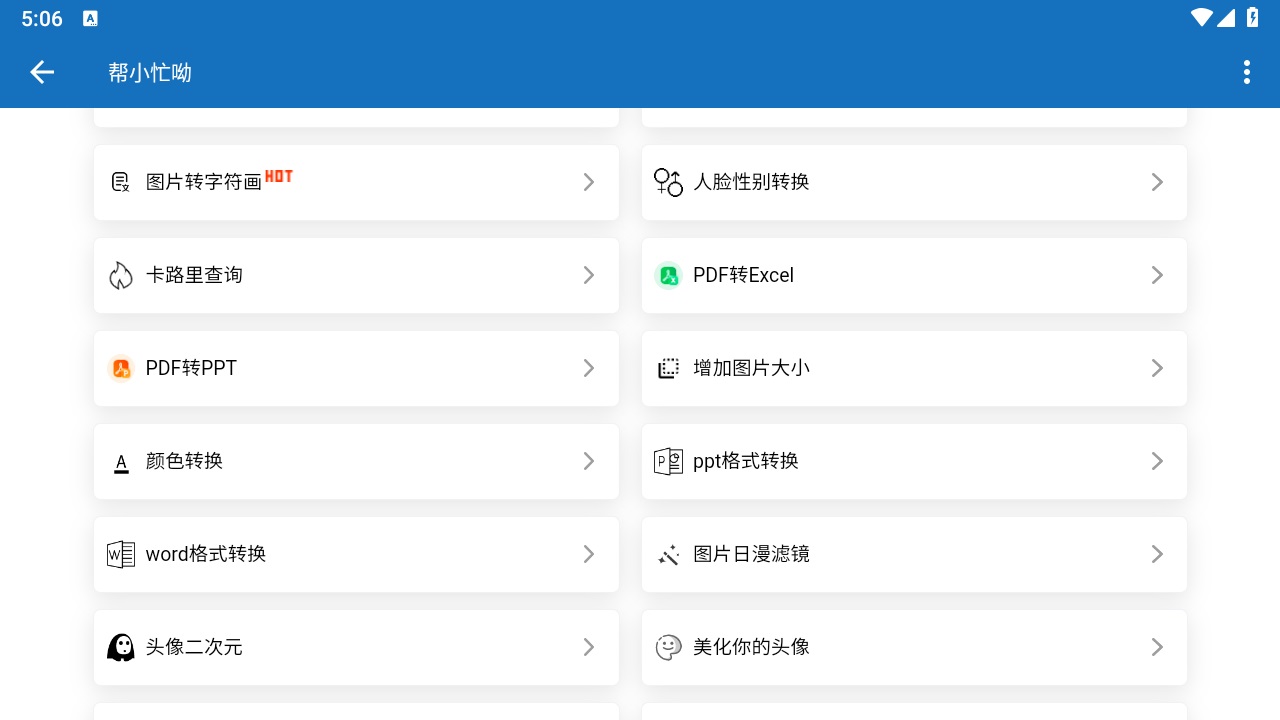Expand the PDF转Excel entry chevron
Viewport: 1280px width, 720px height.
click(1157, 275)
